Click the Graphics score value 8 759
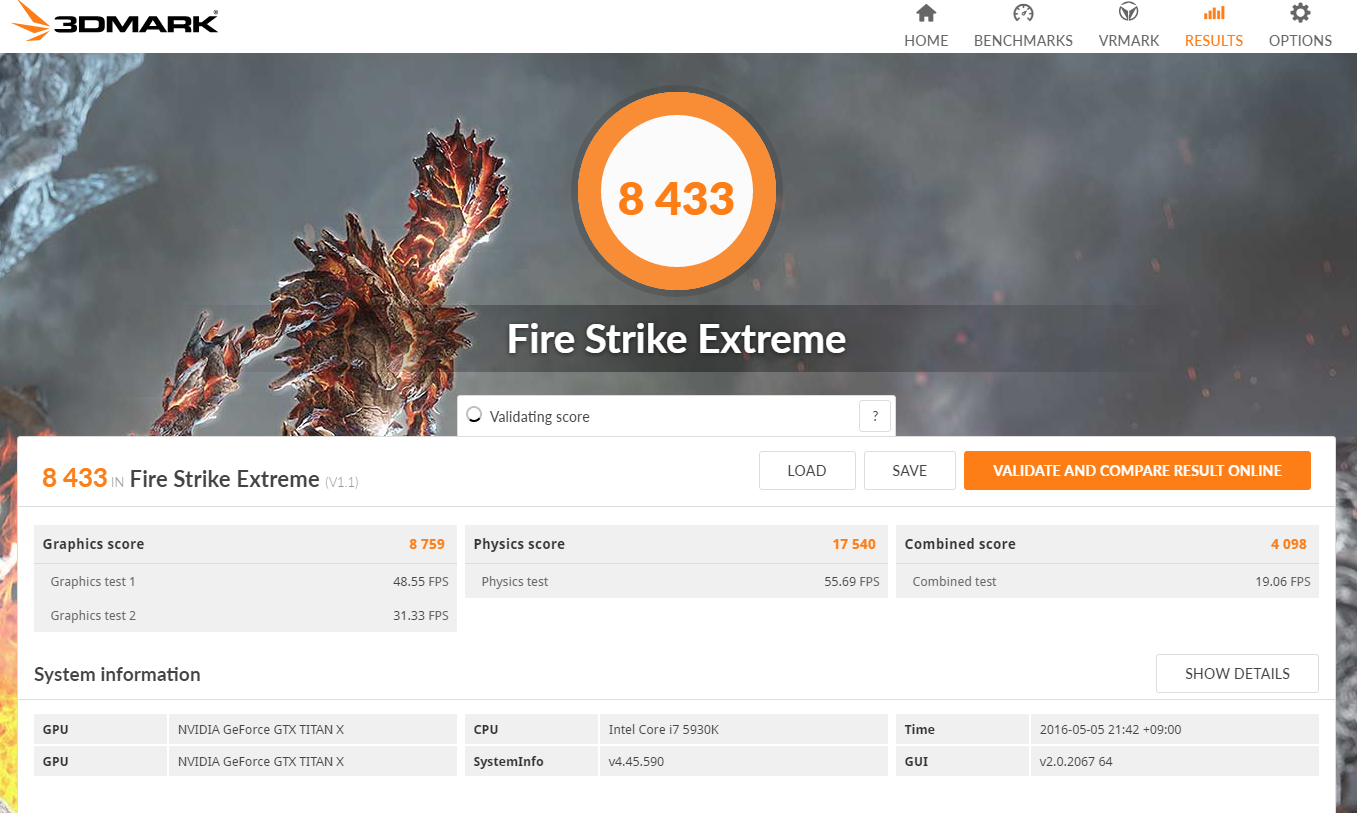The width and height of the screenshot is (1357, 813). pyautogui.click(x=427, y=544)
